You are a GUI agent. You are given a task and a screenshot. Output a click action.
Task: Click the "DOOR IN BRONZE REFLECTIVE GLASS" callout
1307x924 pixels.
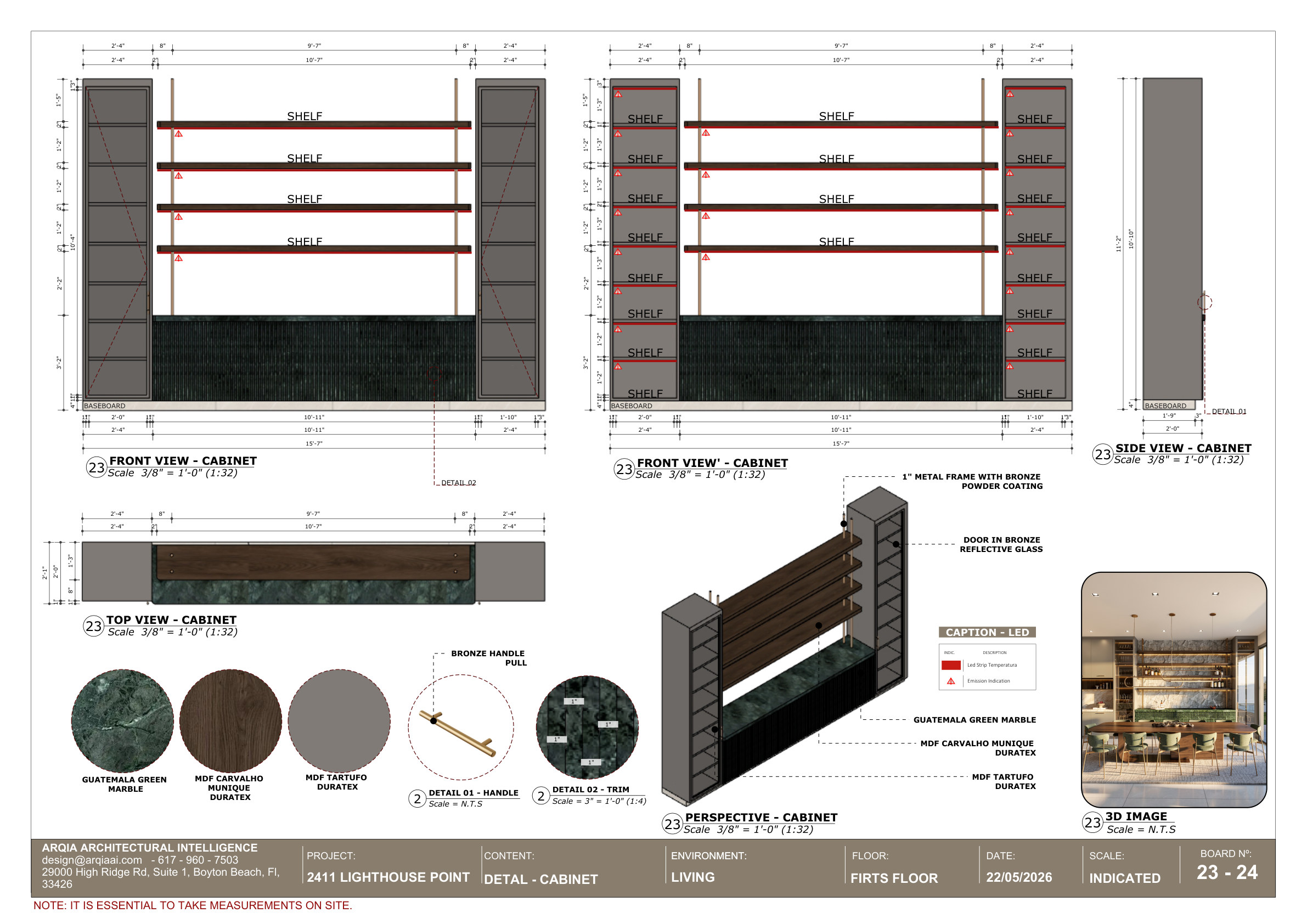point(1001,544)
